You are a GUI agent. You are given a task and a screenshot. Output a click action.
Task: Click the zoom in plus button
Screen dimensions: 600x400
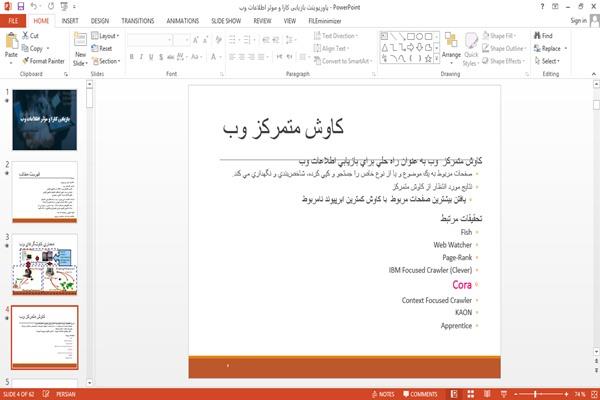tap(566, 394)
